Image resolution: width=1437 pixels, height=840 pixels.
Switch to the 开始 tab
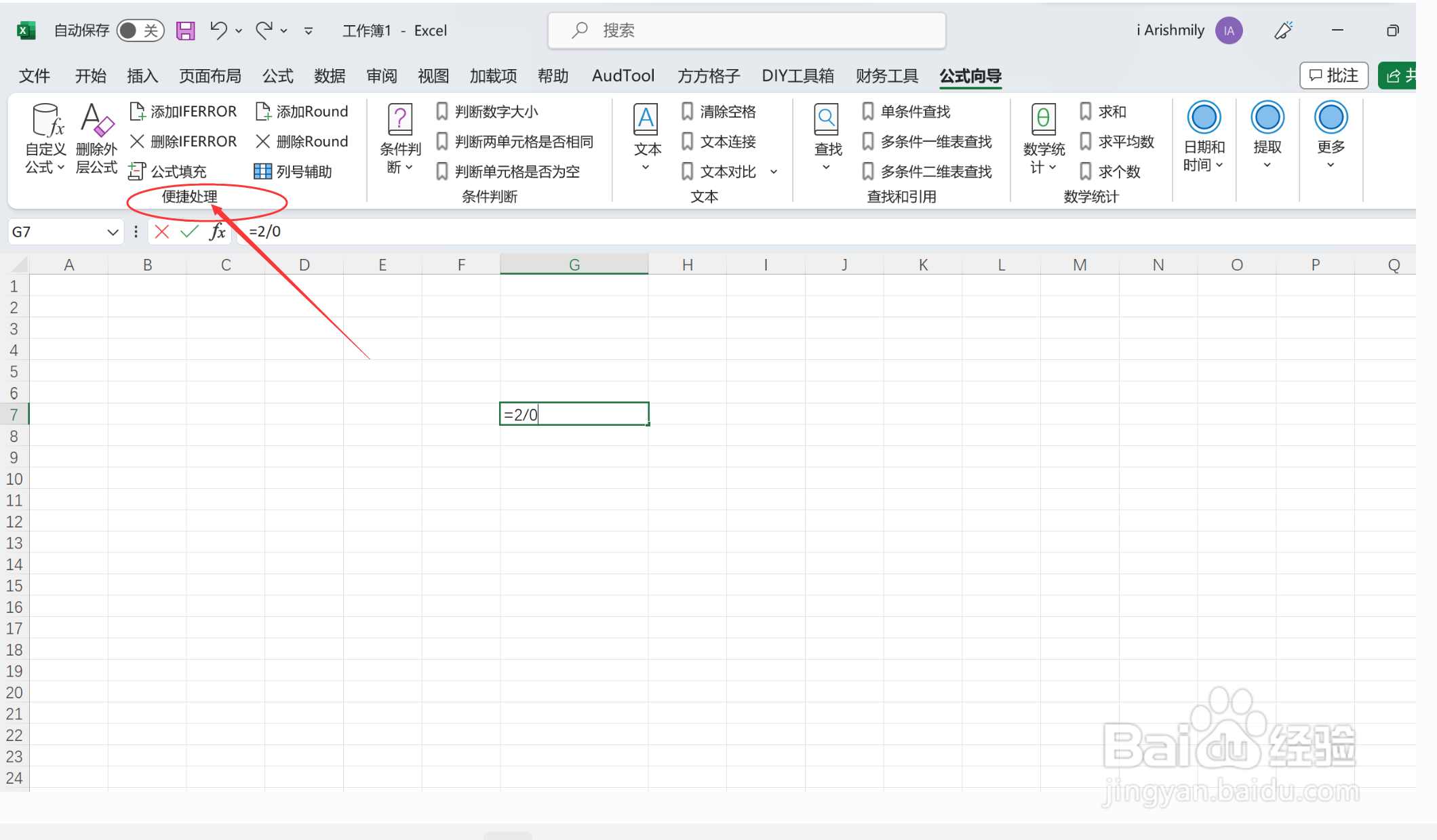90,76
